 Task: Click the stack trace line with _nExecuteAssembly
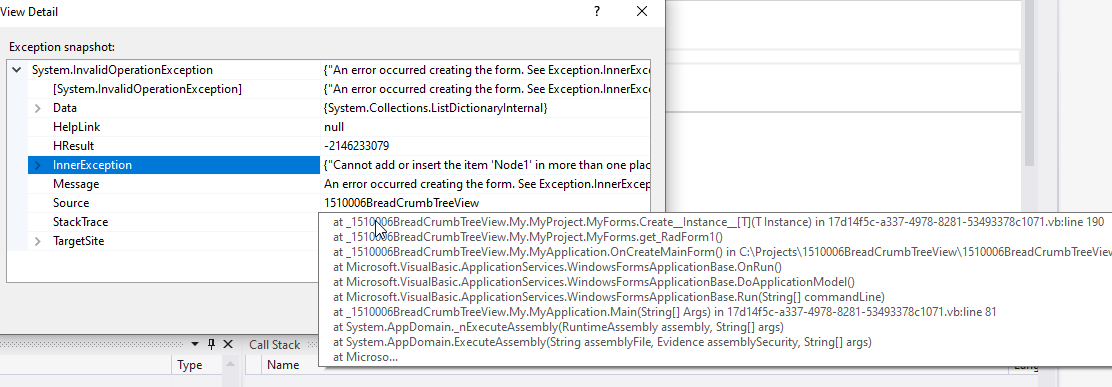(x=558, y=327)
